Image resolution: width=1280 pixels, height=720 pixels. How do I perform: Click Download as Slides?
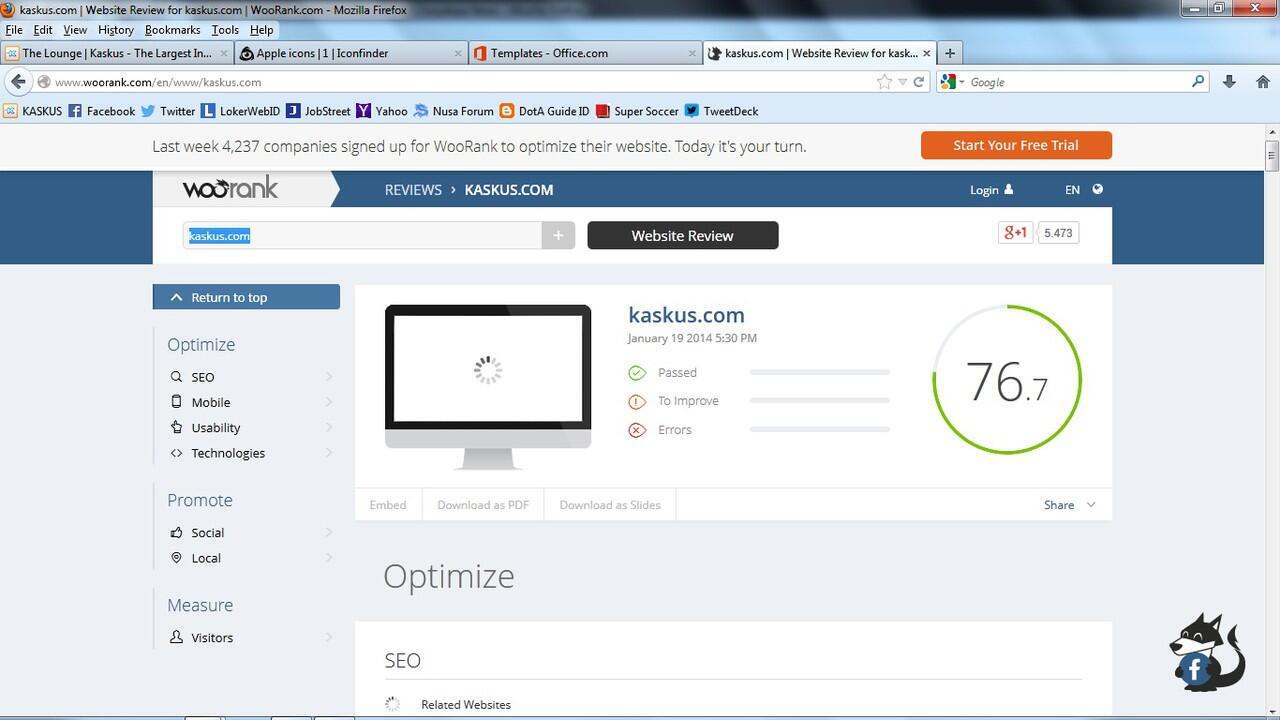click(x=610, y=505)
